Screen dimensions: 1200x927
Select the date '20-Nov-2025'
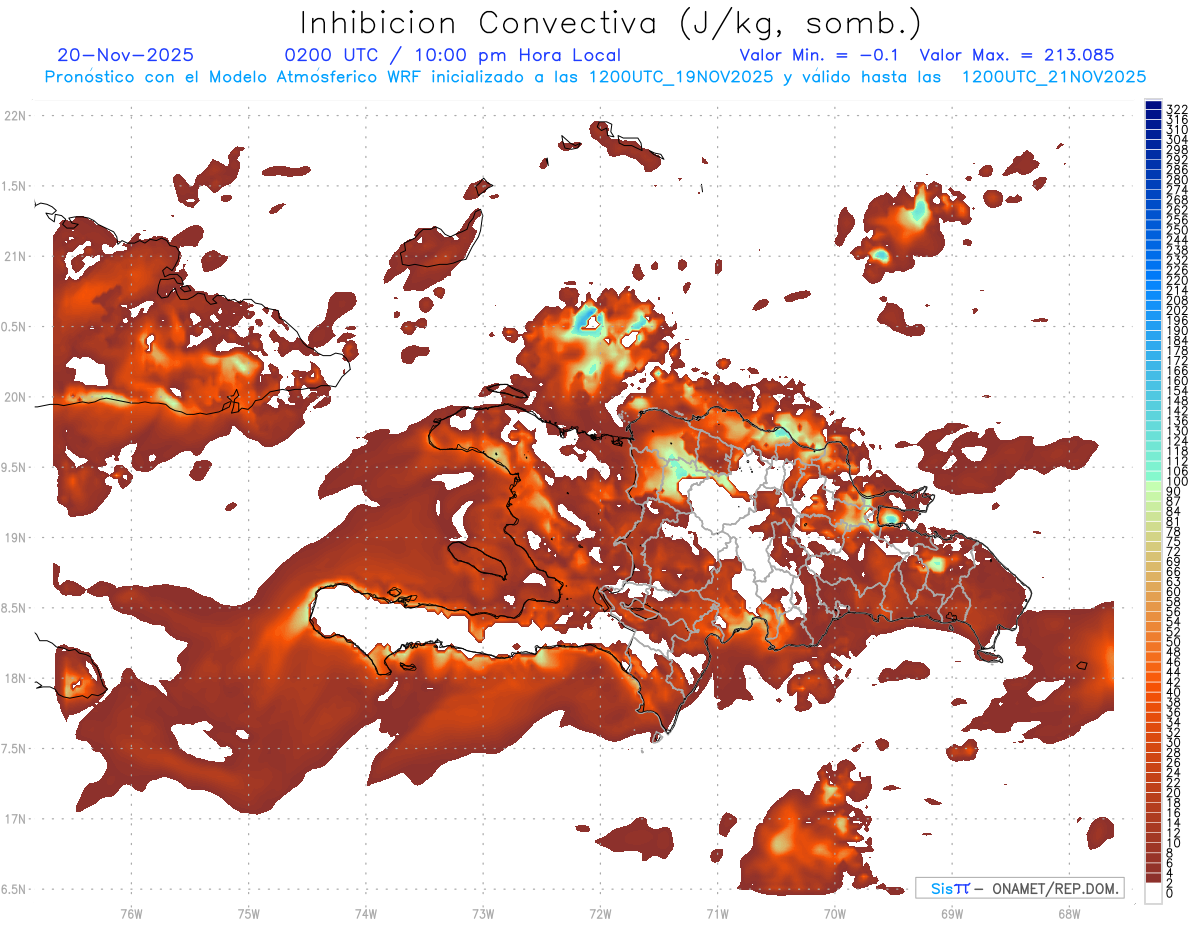tap(126, 55)
